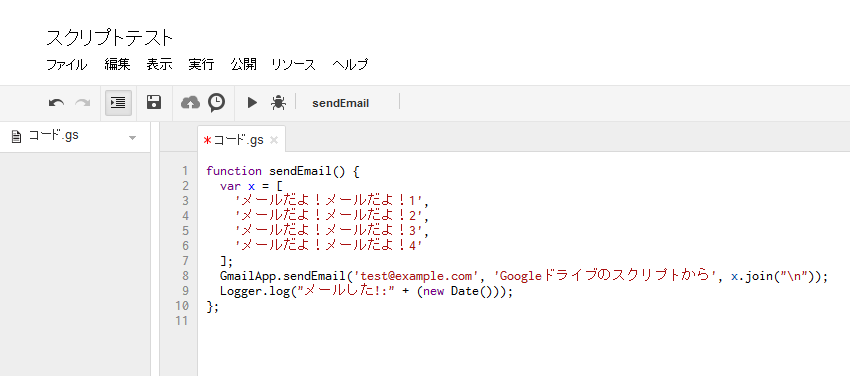Click line number 8 in gutter
The height and width of the screenshot is (376, 850).
(x=185, y=276)
